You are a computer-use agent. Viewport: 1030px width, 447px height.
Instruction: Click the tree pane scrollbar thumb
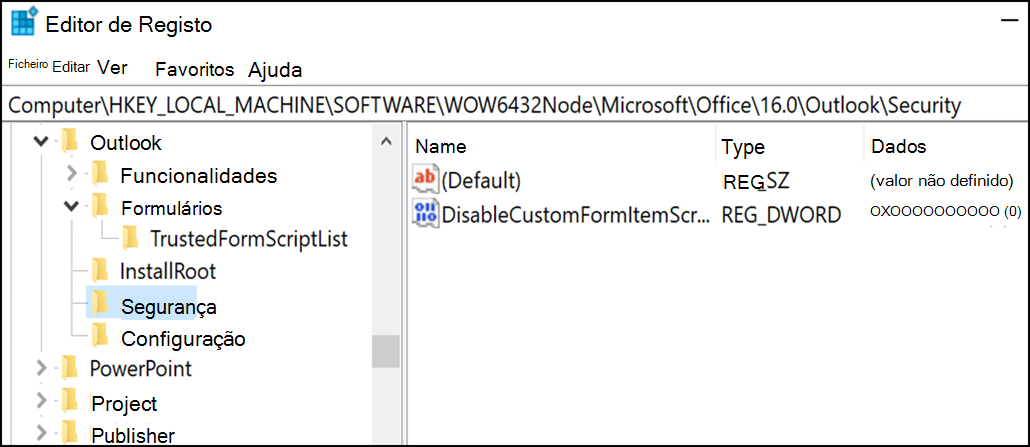pos(386,351)
